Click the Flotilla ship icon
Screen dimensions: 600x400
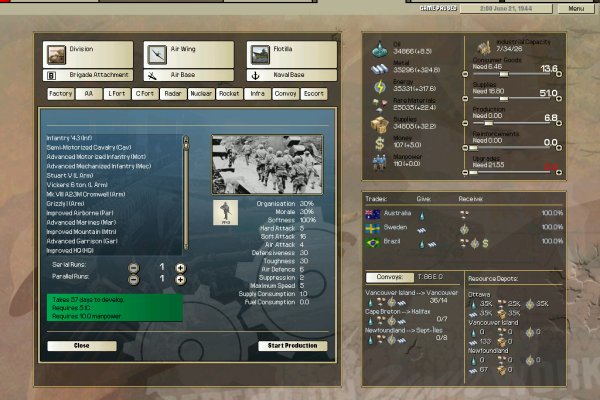pos(260,55)
